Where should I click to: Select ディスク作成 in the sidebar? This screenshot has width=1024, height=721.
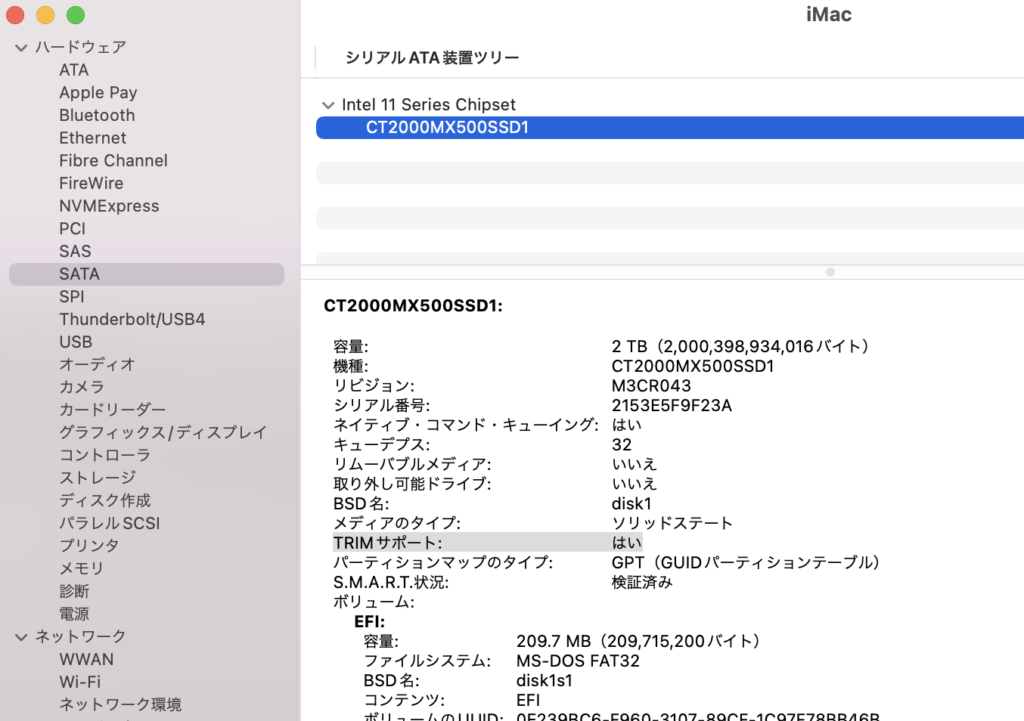104,500
